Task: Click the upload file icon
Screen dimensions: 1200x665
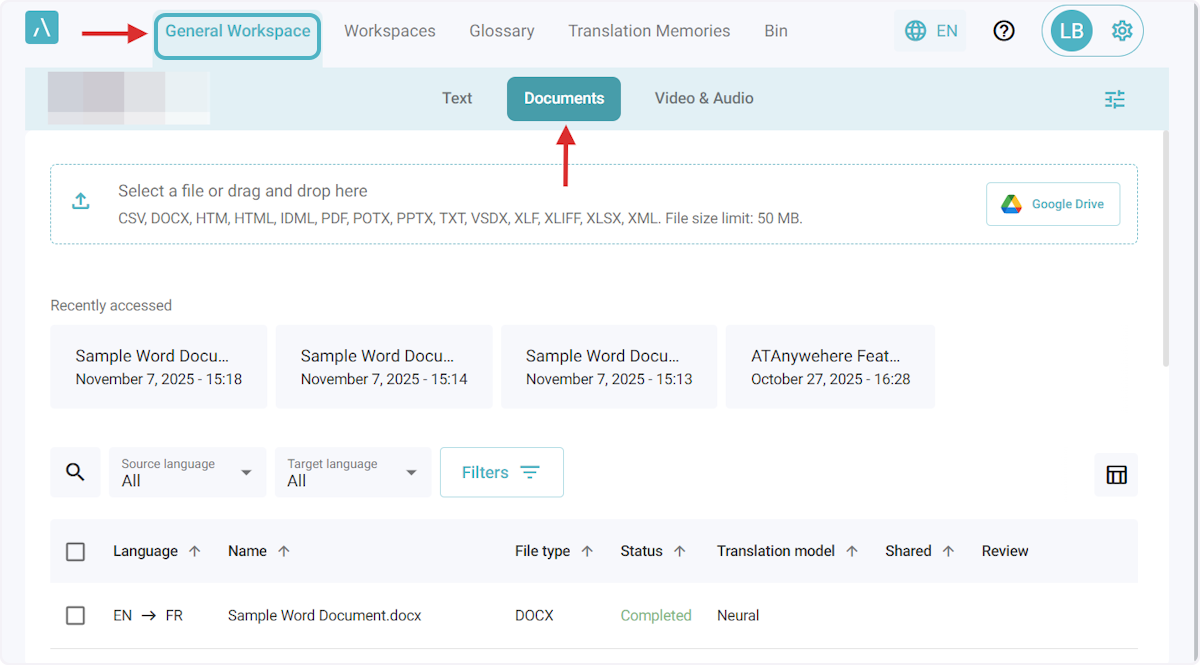Action: [81, 201]
